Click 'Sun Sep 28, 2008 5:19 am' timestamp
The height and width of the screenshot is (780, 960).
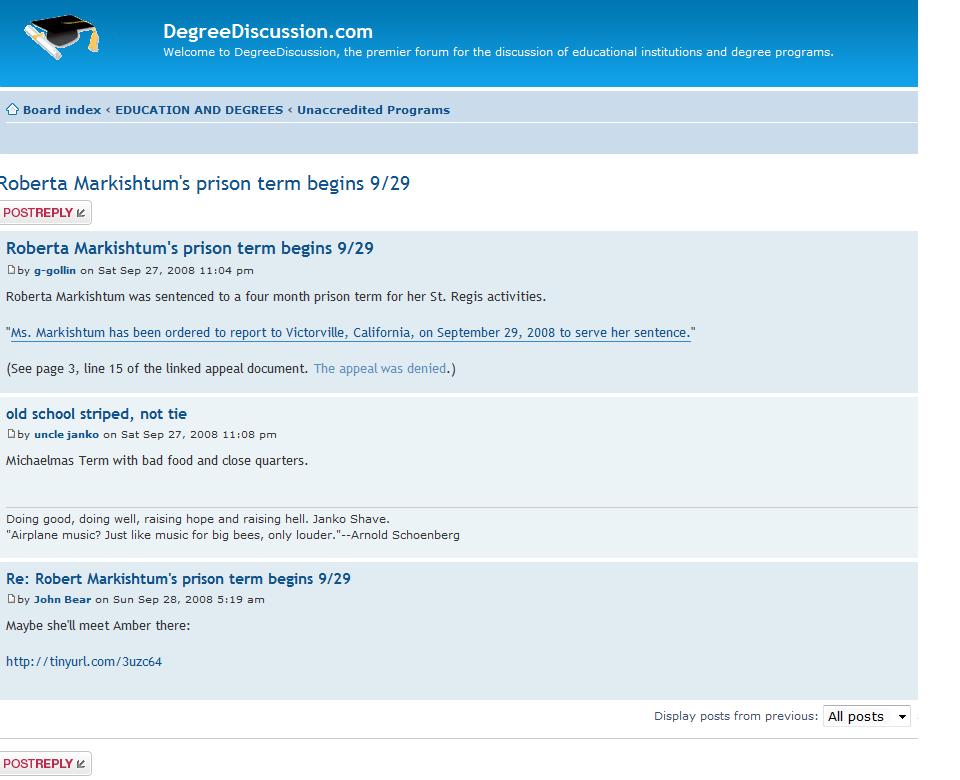[189, 599]
